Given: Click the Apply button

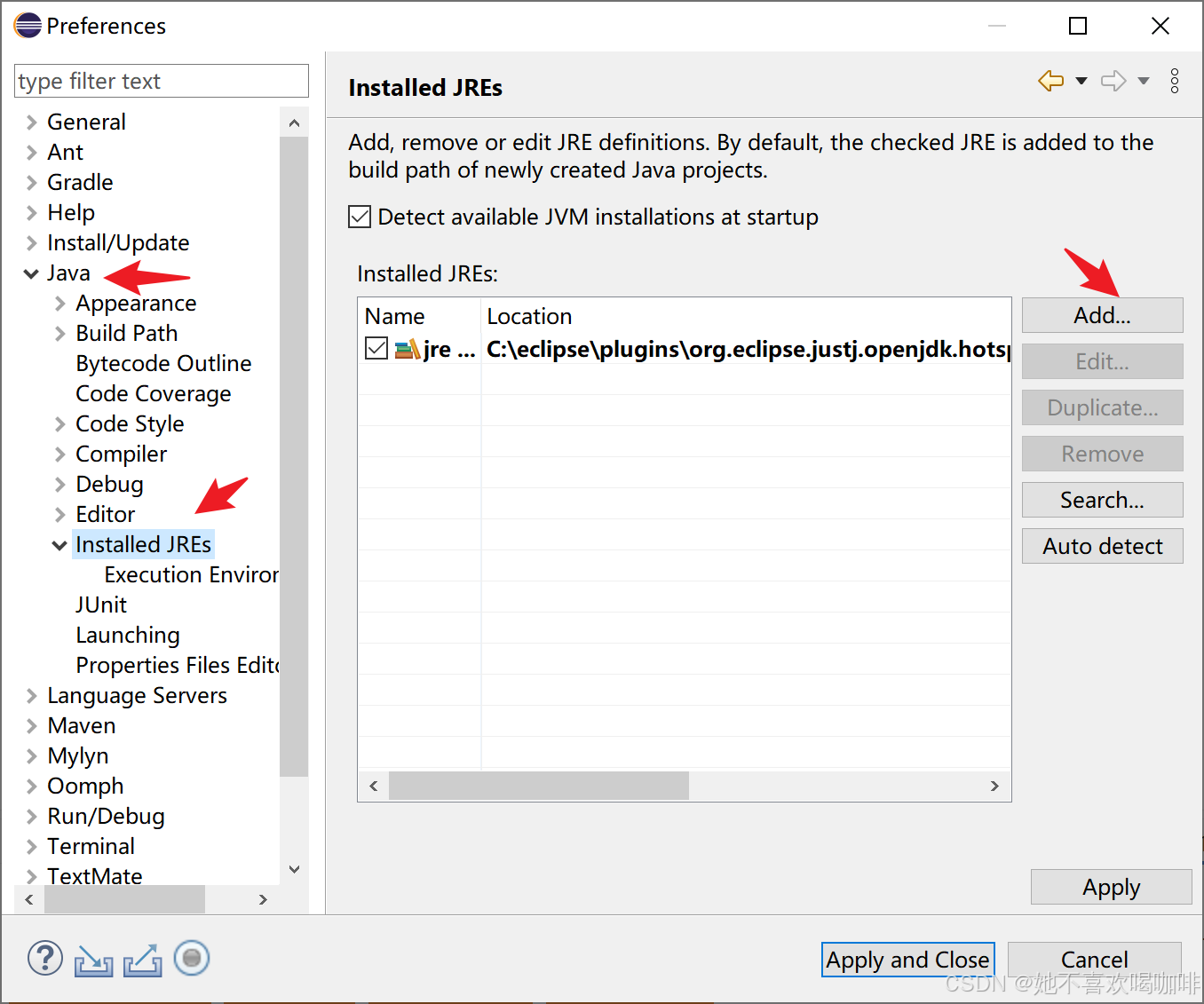Looking at the screenshot, I should pos(1111,887).
